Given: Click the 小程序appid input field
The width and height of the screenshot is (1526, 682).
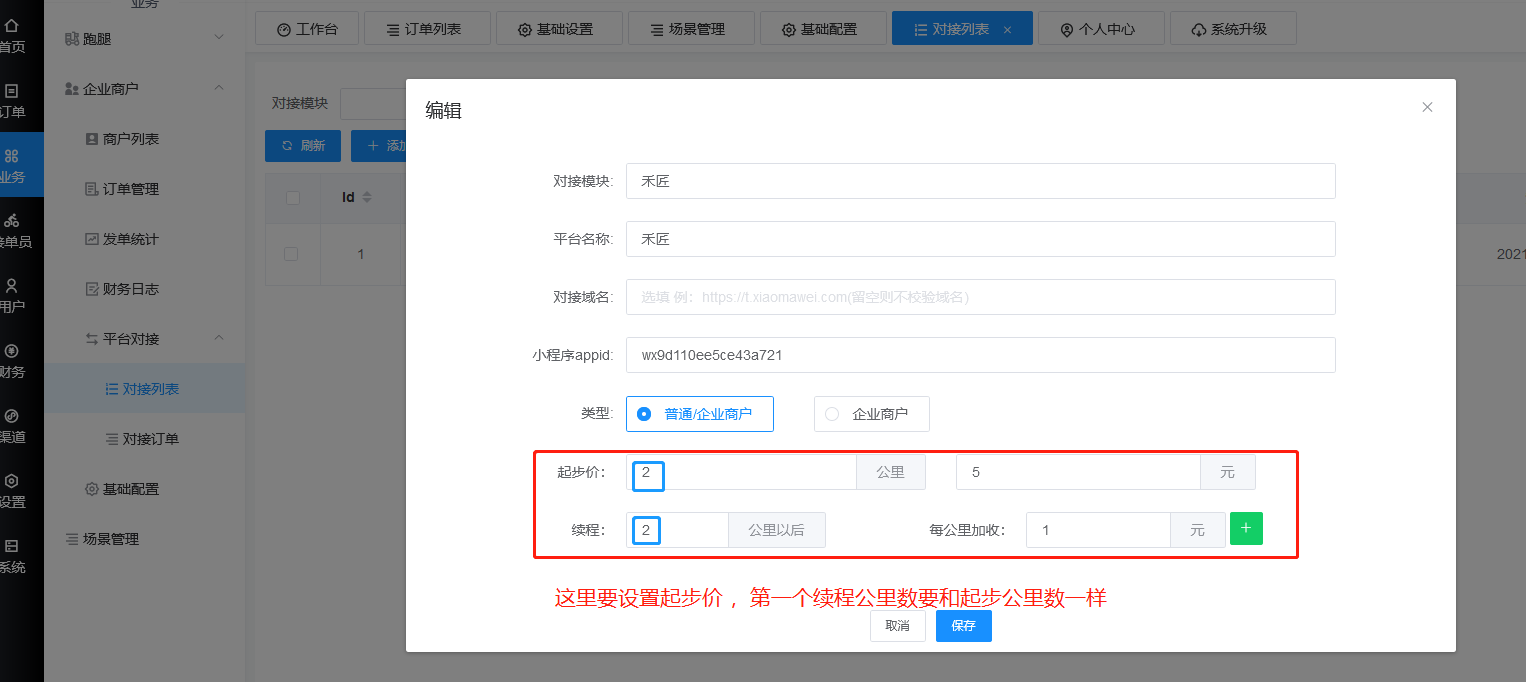Looking at the screenshot, I should pos(980,355).
